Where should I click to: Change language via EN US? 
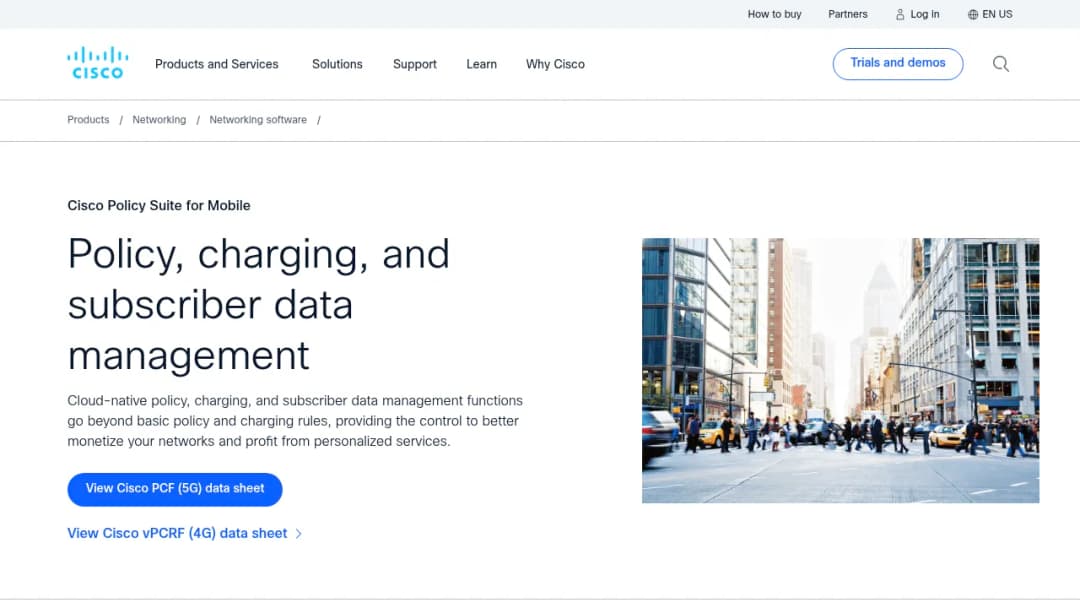pyautogui.click(x=997, y=14)
